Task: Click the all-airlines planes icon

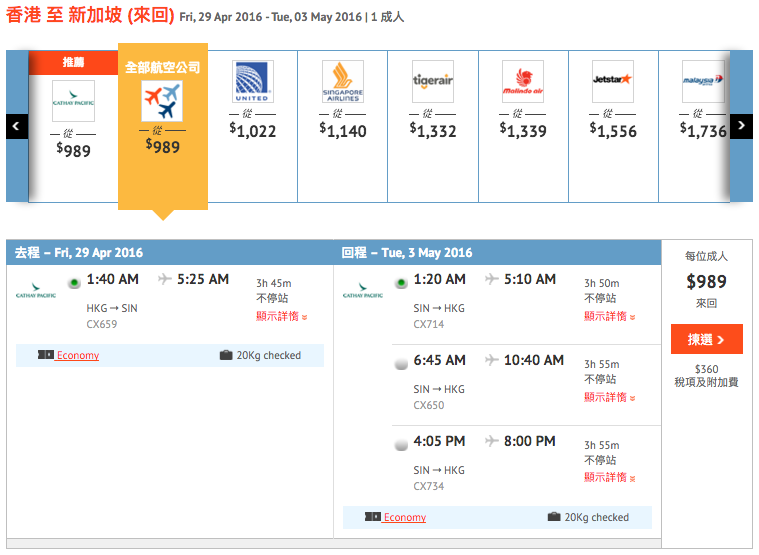Action: point(162,101)
